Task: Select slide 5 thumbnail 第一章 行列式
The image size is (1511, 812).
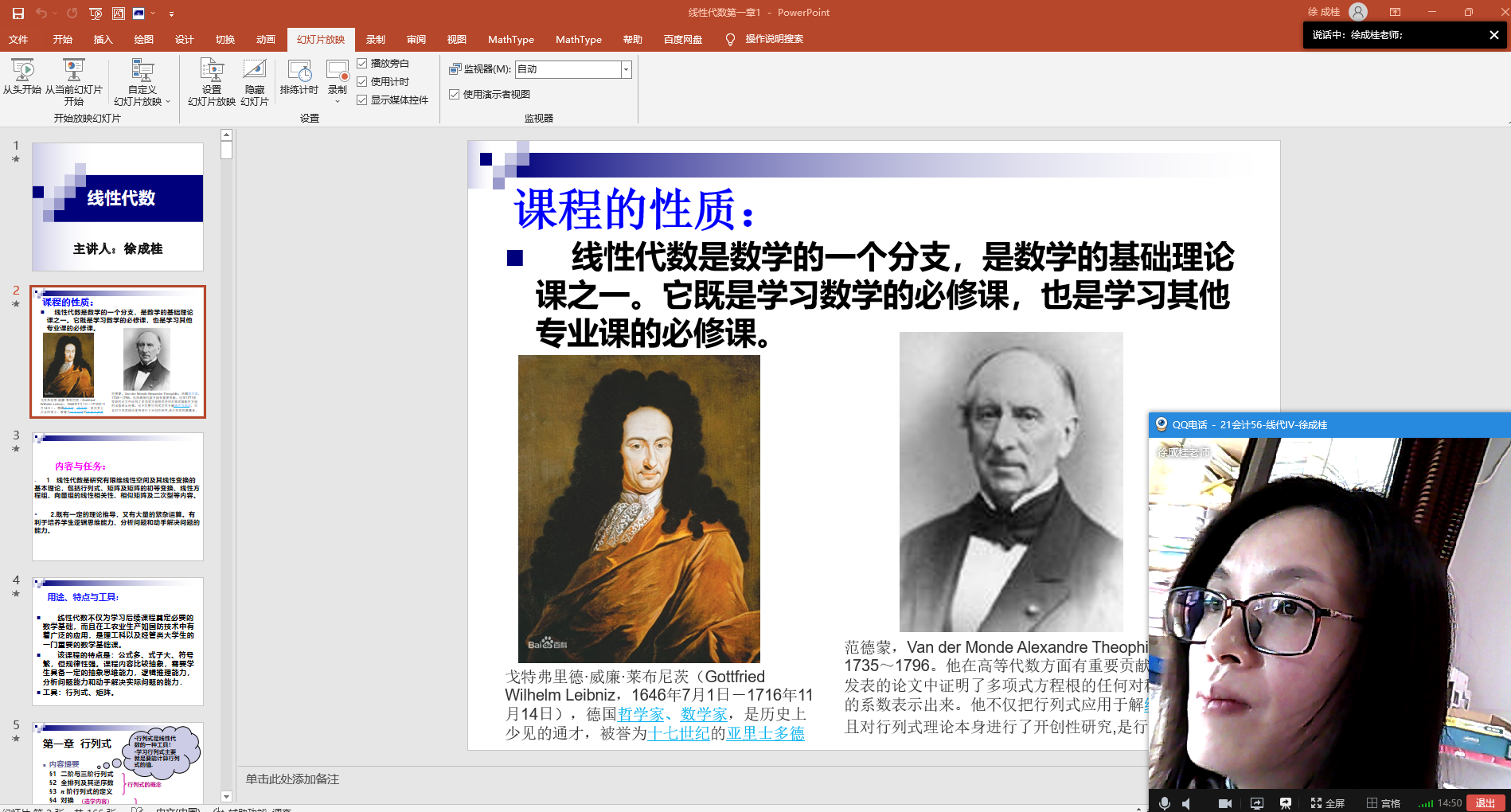Action: pyautogui.click(x=118, y=763)
